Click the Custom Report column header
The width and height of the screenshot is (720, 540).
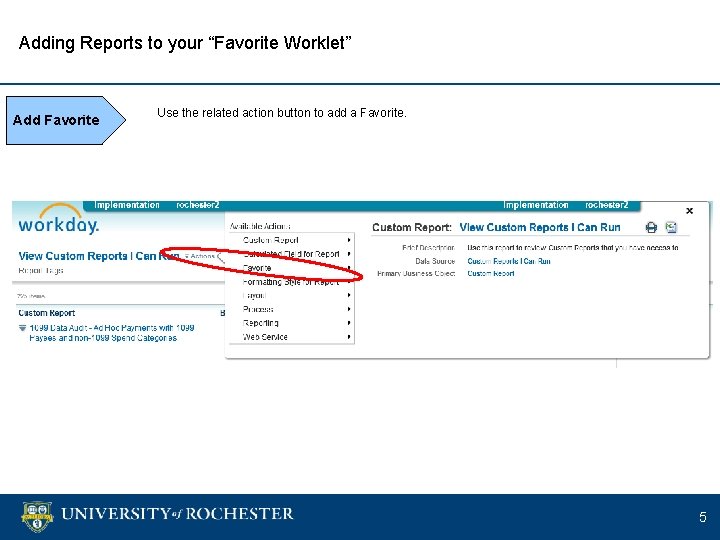pyautogui.click(x=46, y=313)
